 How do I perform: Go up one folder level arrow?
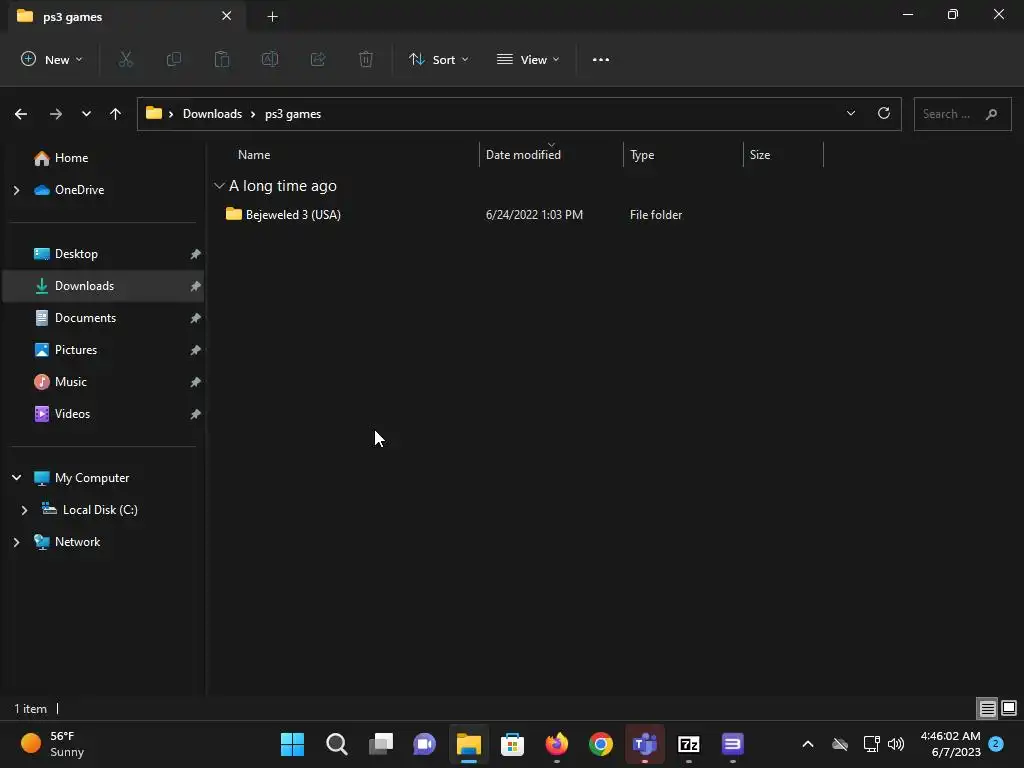116,114
